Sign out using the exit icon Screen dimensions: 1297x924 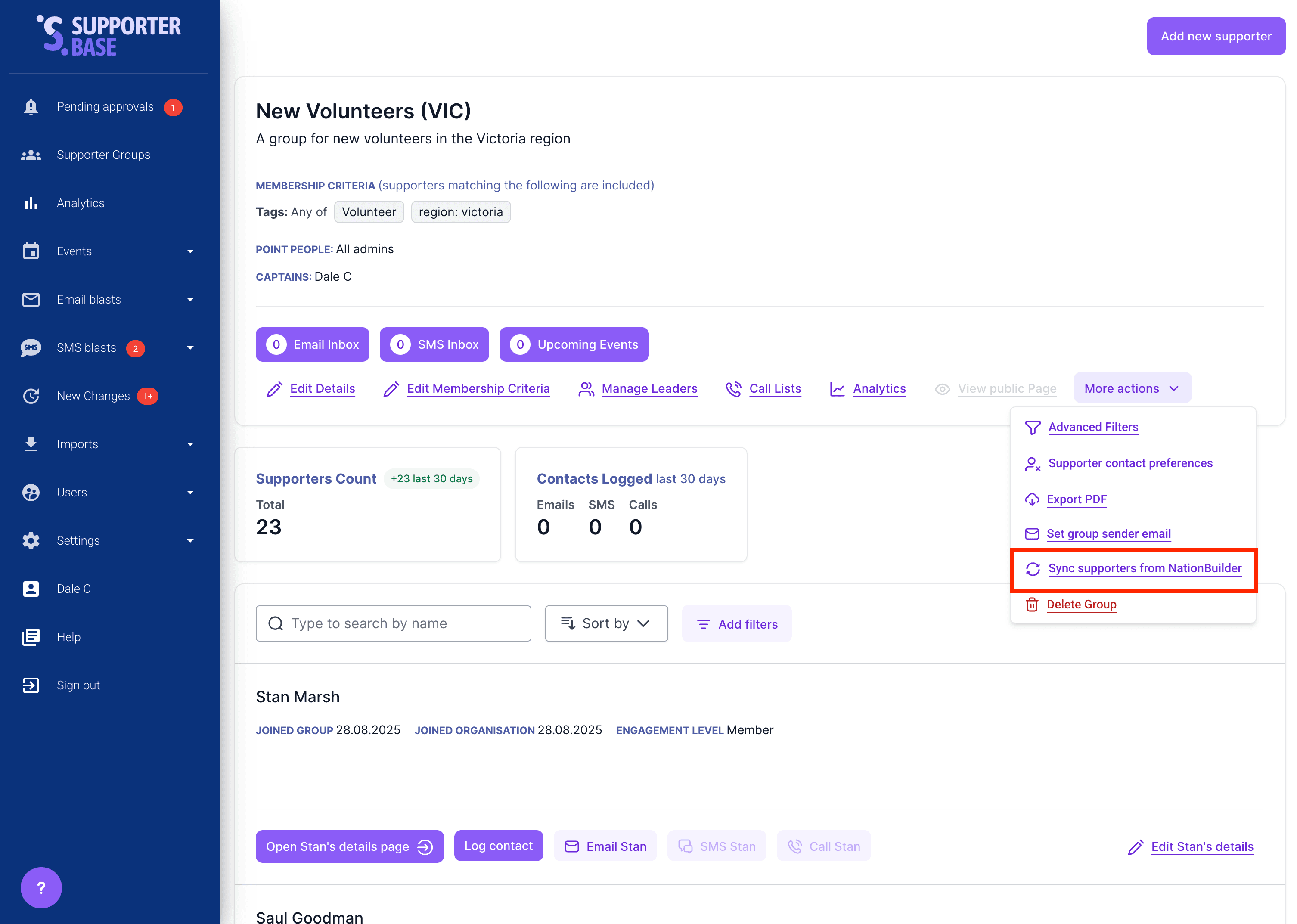(31, 685)
